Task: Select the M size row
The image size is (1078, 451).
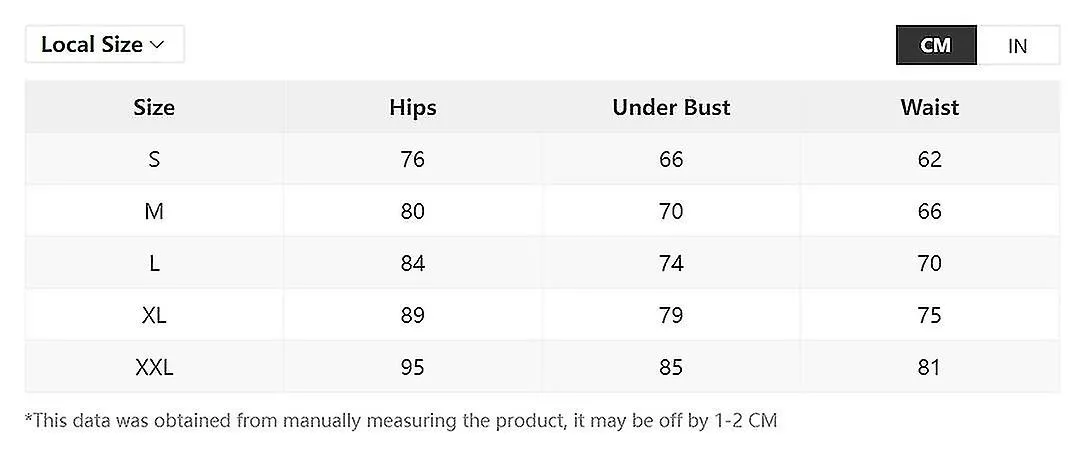Action: coord(542,211)
